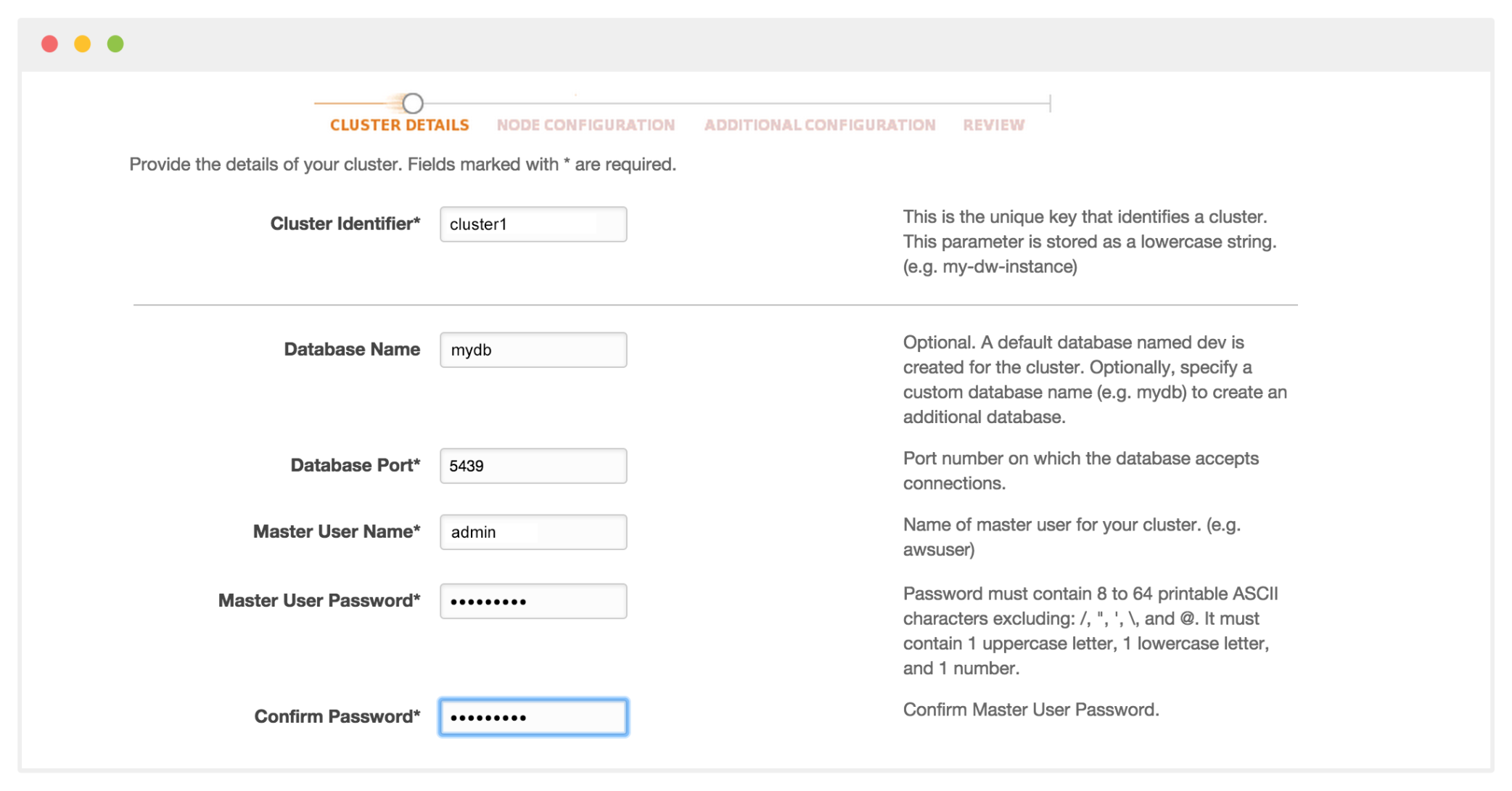Viewport: 1512px width, 791px height.
Task: Switch to the Node Configuration step
Action: [586, 124]
